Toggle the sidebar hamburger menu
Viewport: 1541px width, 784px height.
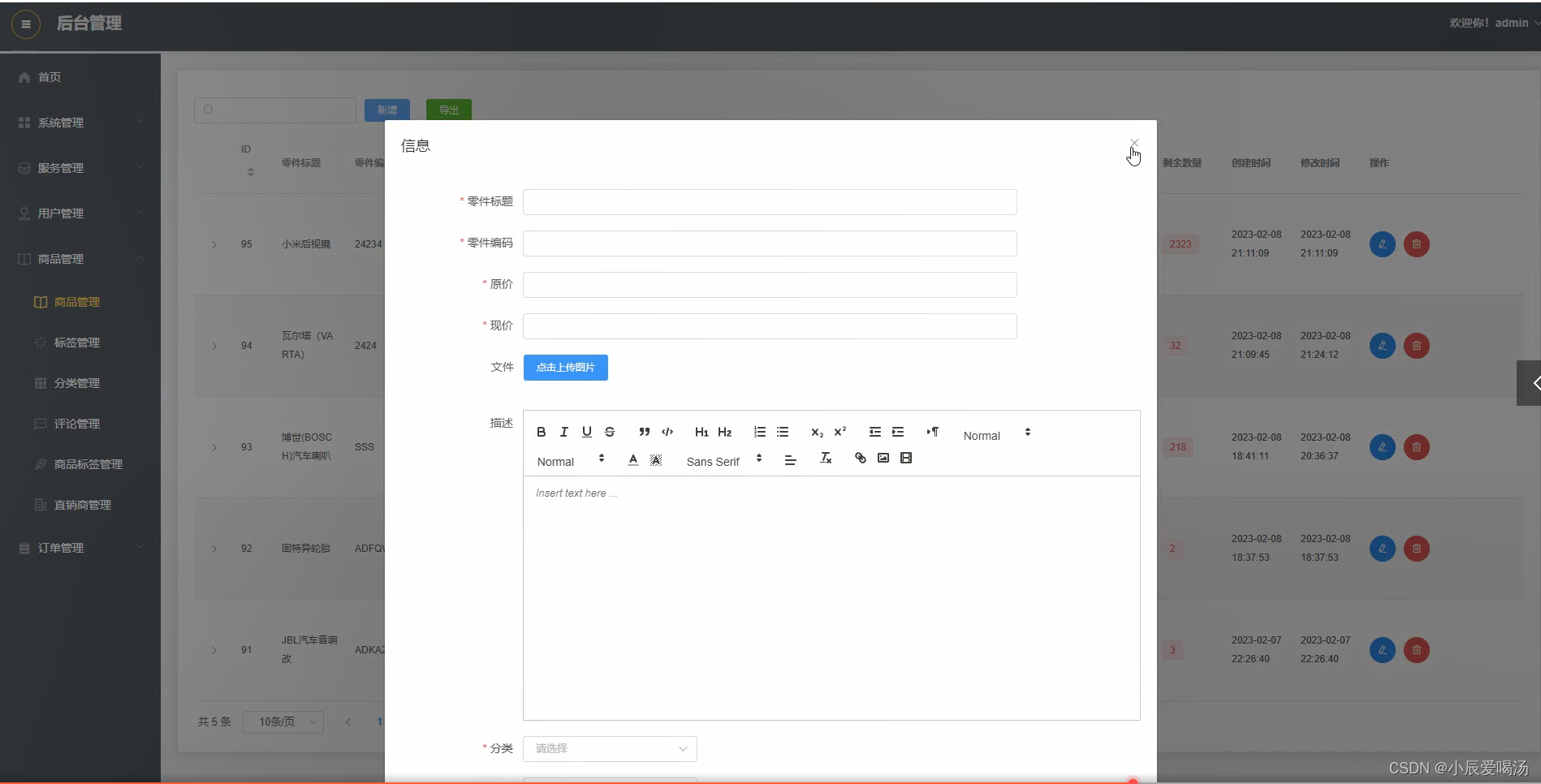tap(26, 24)
